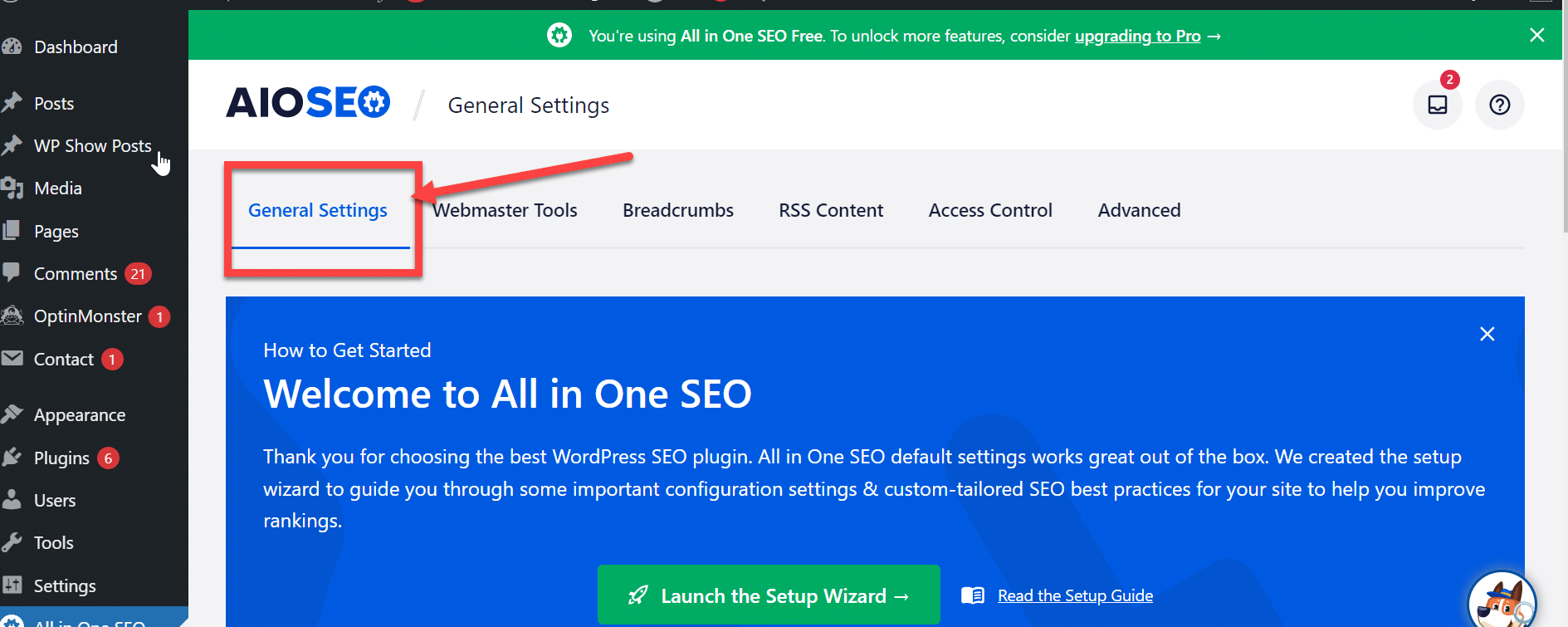The width and height of the screenshot is (1568, 627).
Task: Click the page vertical scrollbar
Action: tap(1565, 116)
